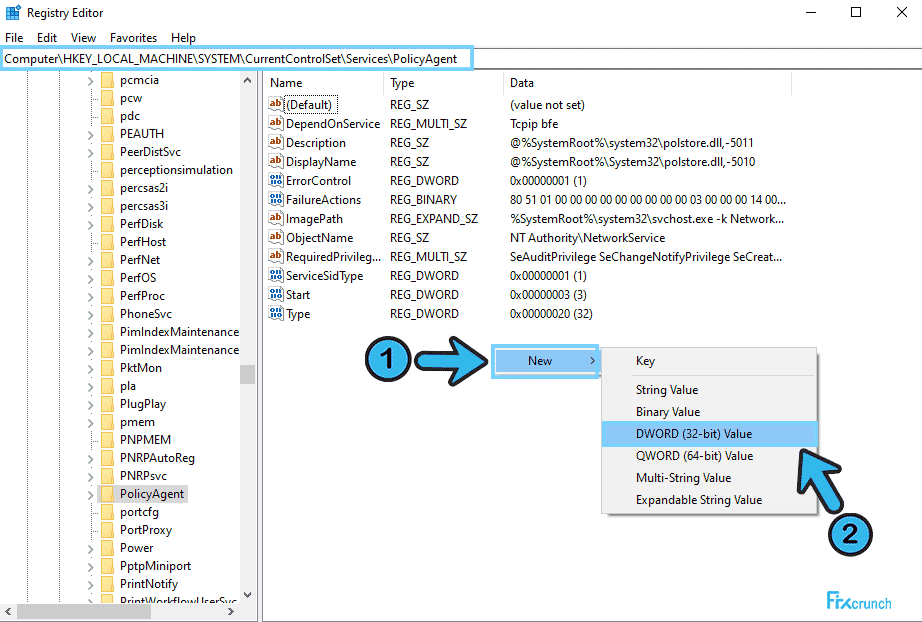Viewport: 922px width, 622px height.
Task: Expand the PeerDistSvc tree node
Action: (x=91, y=152)
